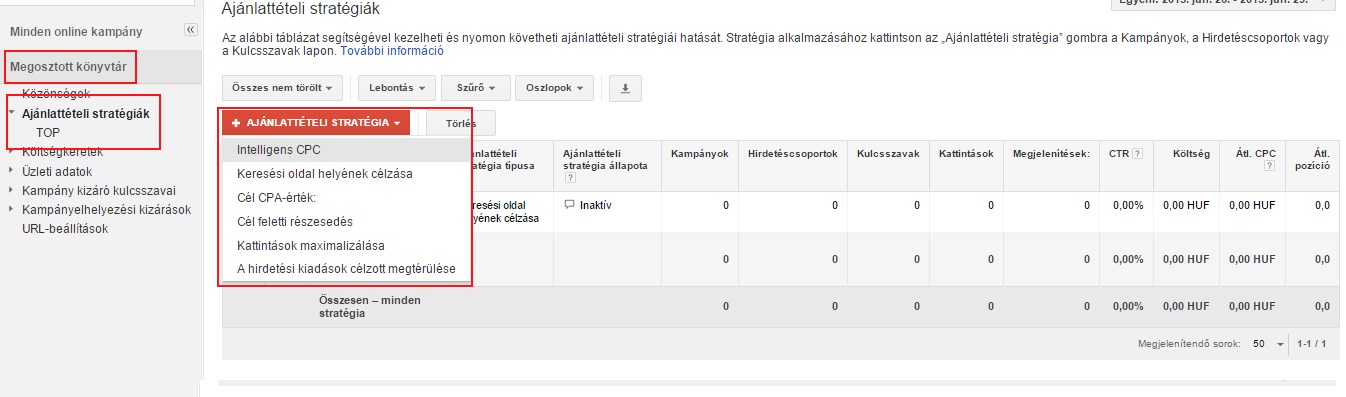The image size is (1346, 397).
Task: Open the További információ link
Action: tap(392, 50)
